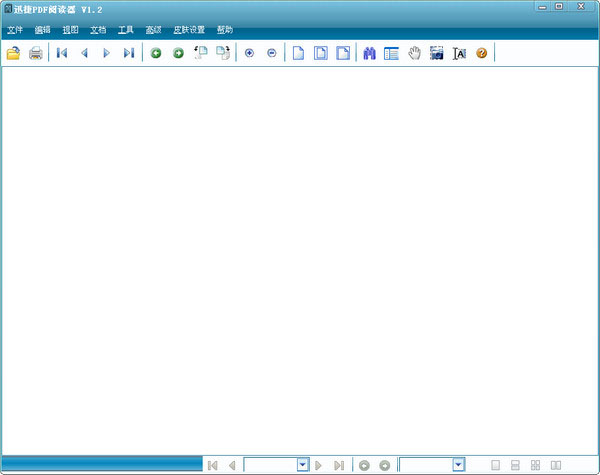
Task: Switch to continuous page layout in status bar
Action: point(515,465)
